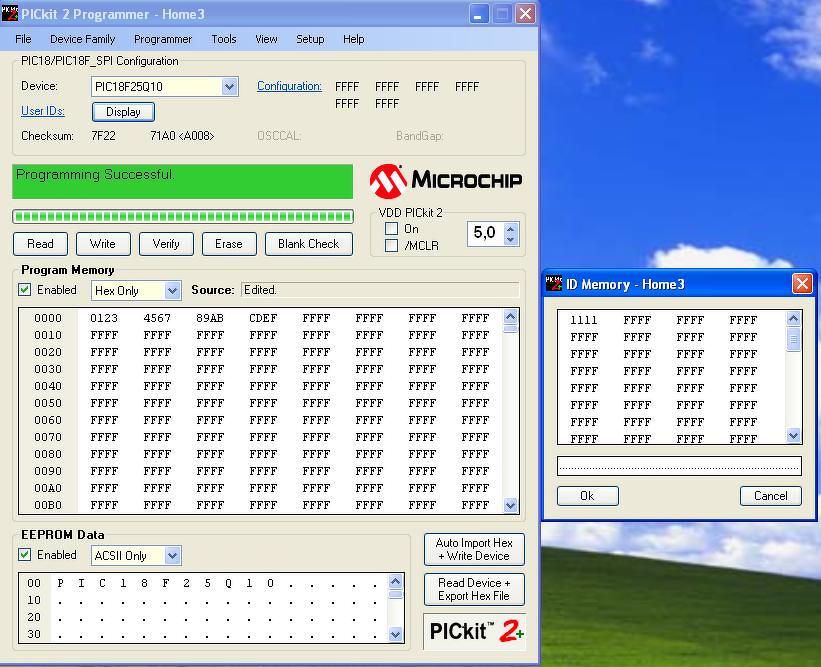This screenshot has height=667, width=821.
Task: Click the User IDs Display button
Action: [x=123, y=112]
